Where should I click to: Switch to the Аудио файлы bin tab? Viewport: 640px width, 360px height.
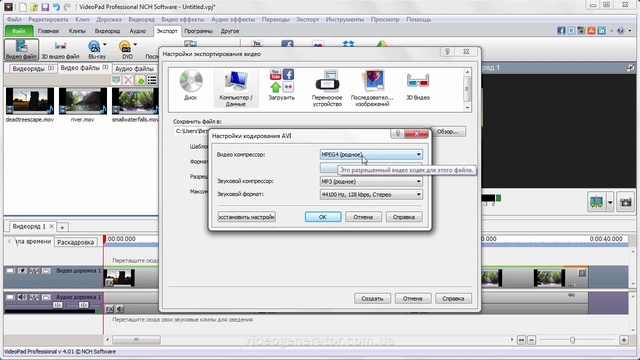(134, 69)
